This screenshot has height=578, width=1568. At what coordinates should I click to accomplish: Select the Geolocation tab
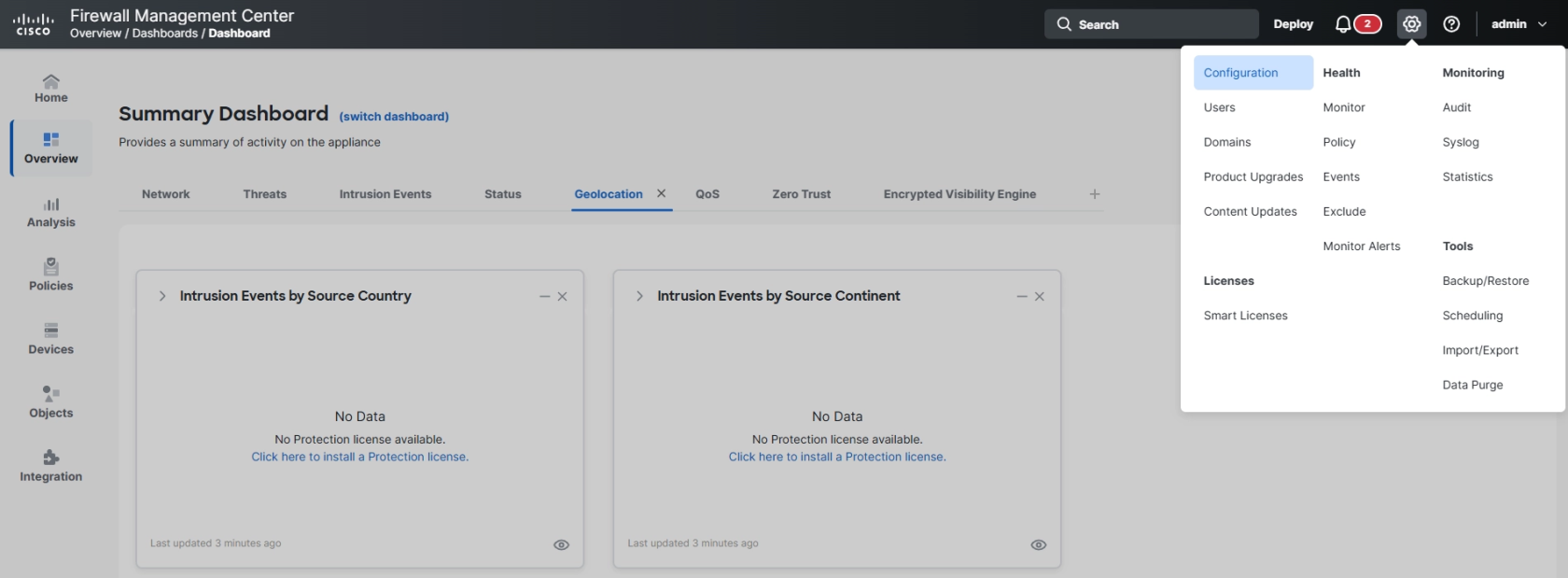click(x=609, y=194)
